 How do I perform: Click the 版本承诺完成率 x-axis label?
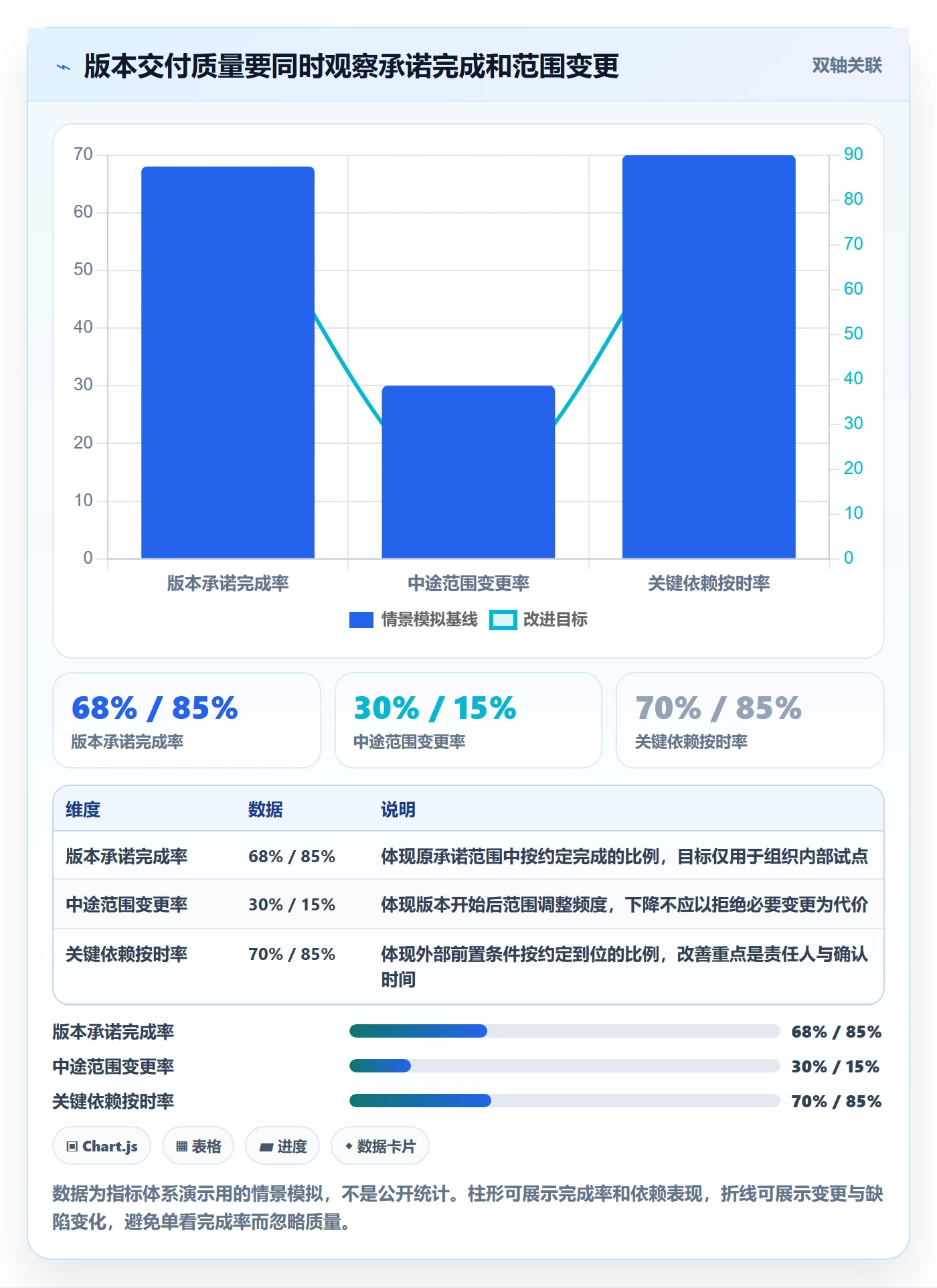coord(228,583)
